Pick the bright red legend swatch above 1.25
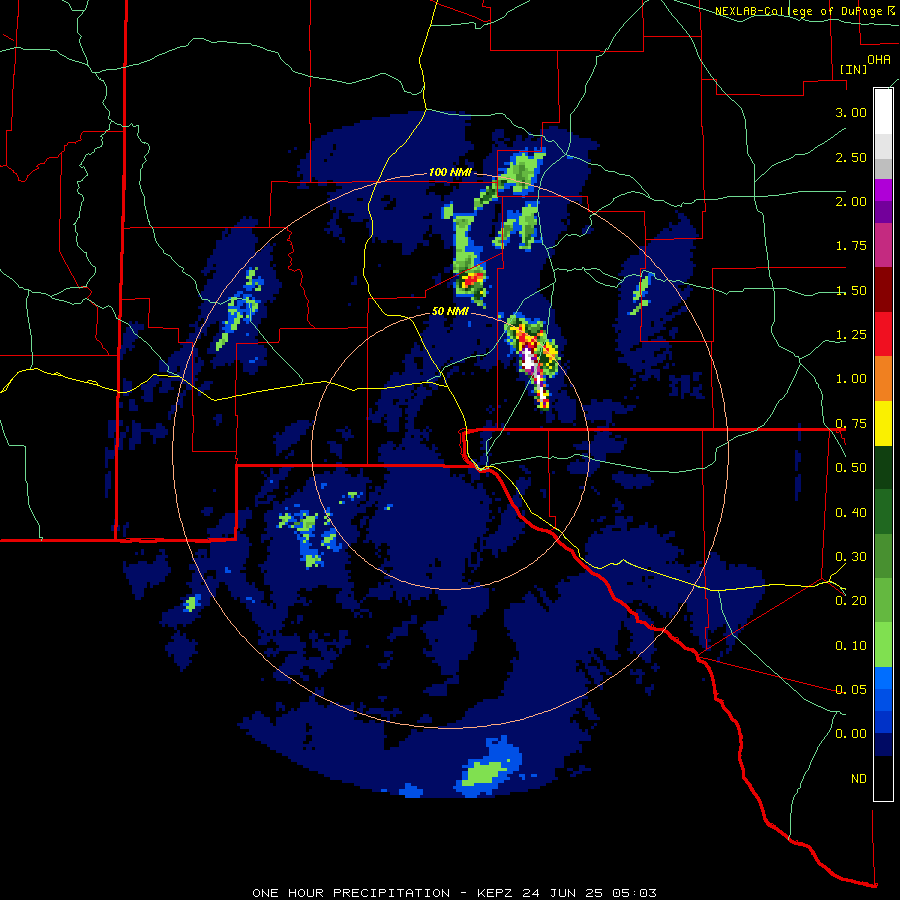Screen dimensions: 900x900 [x=883, y=334]
